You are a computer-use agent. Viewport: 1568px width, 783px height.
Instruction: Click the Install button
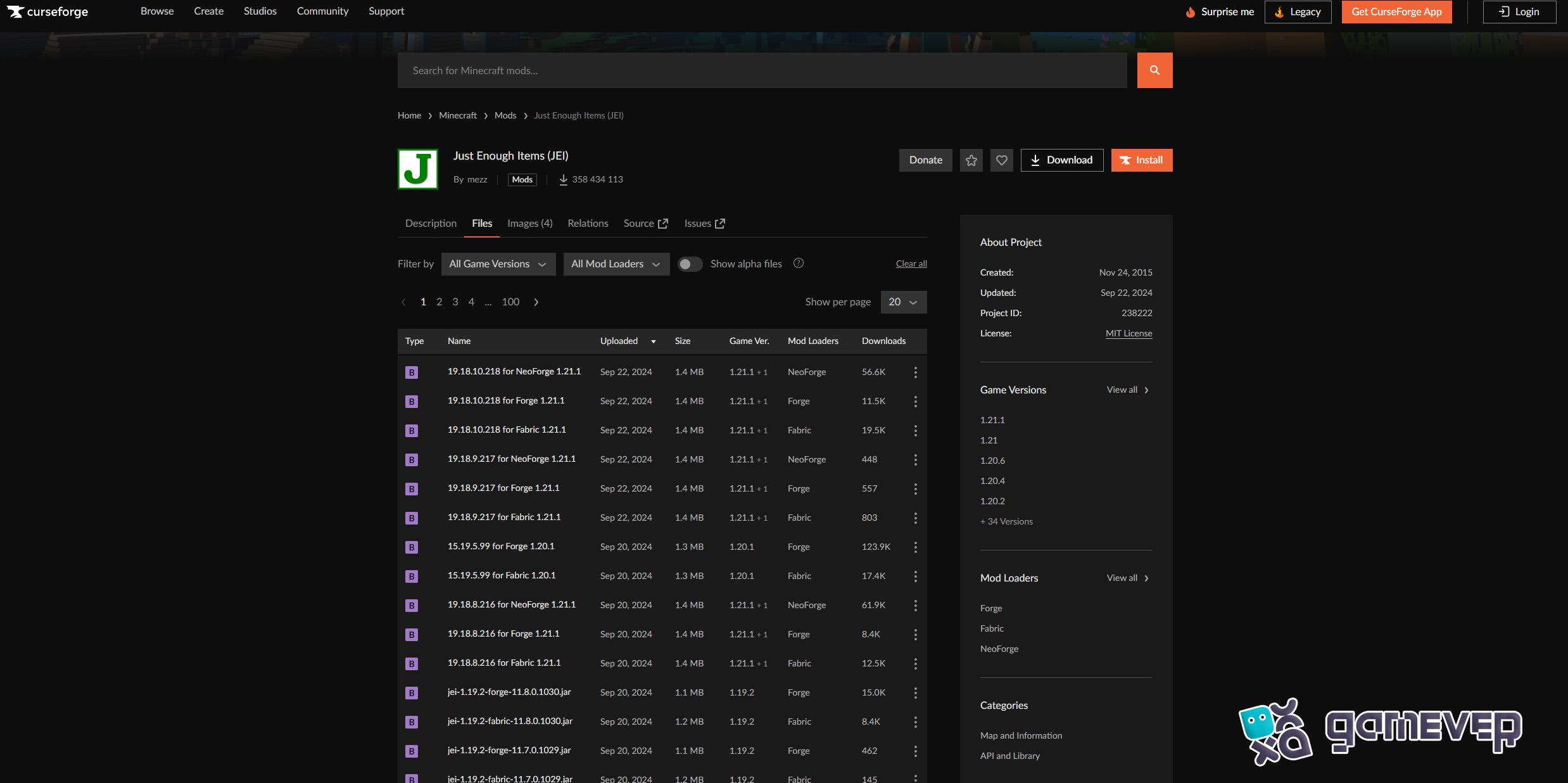[x=1141, y=160]
